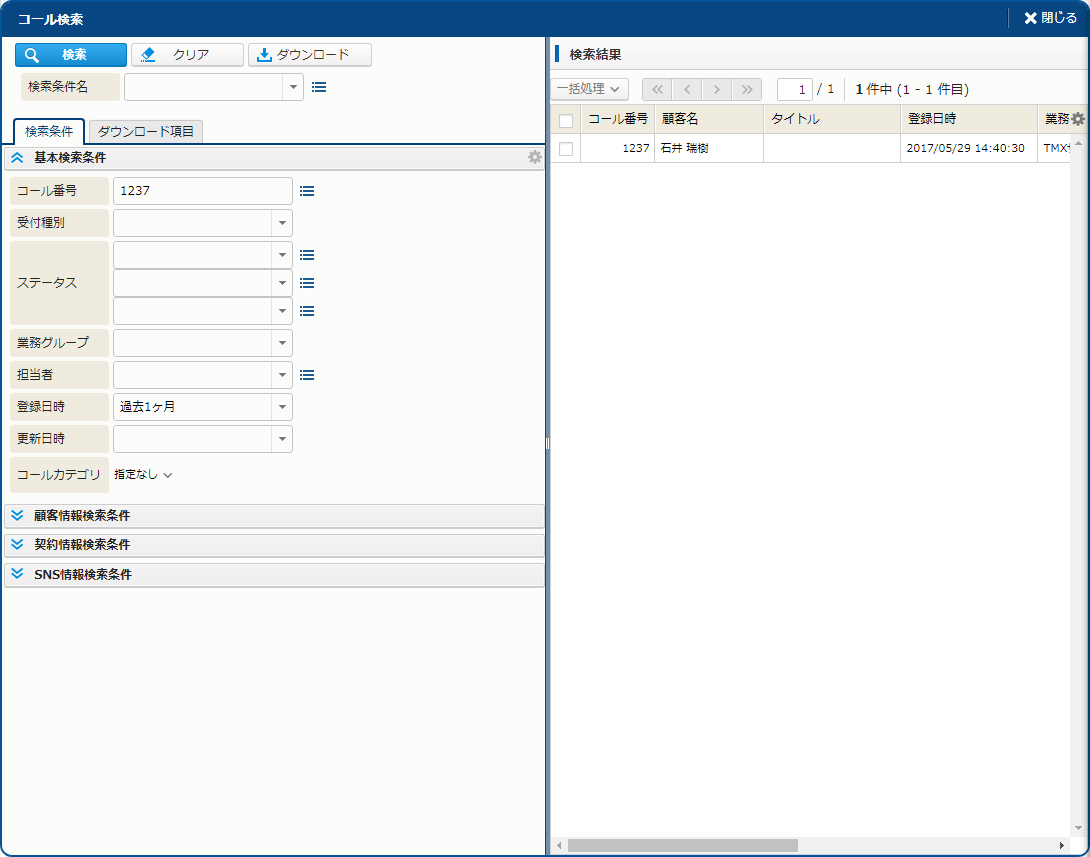Image resolution: width=1090 pixels, height=857 pixels.
Task: Expand the 顧客情報検索条件 section
Action: tap(17, 516)
